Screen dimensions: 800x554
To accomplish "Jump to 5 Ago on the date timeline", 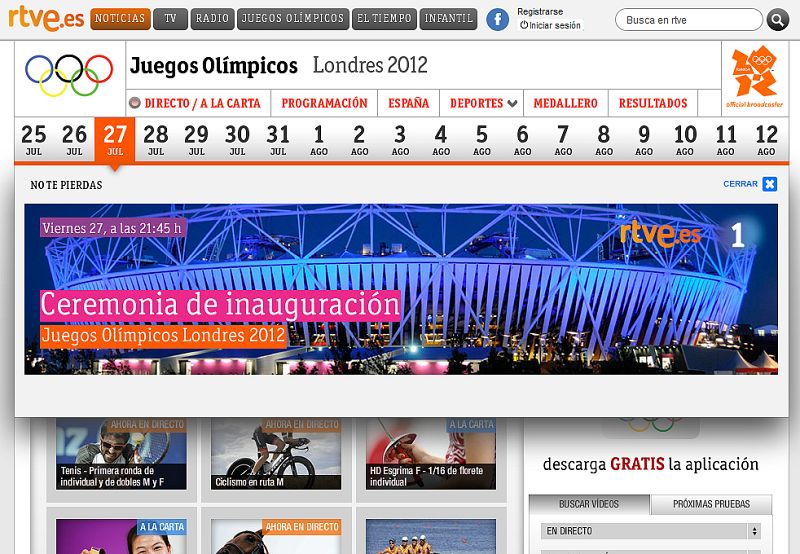I will pos(481,139).
